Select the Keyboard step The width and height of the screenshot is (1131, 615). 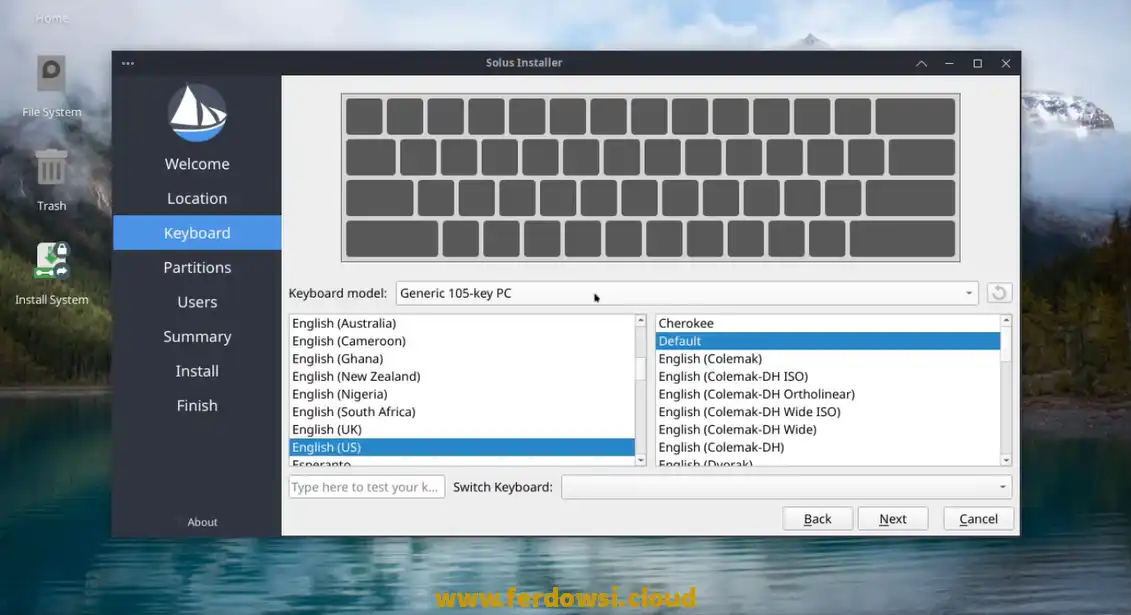click(197, 233)
